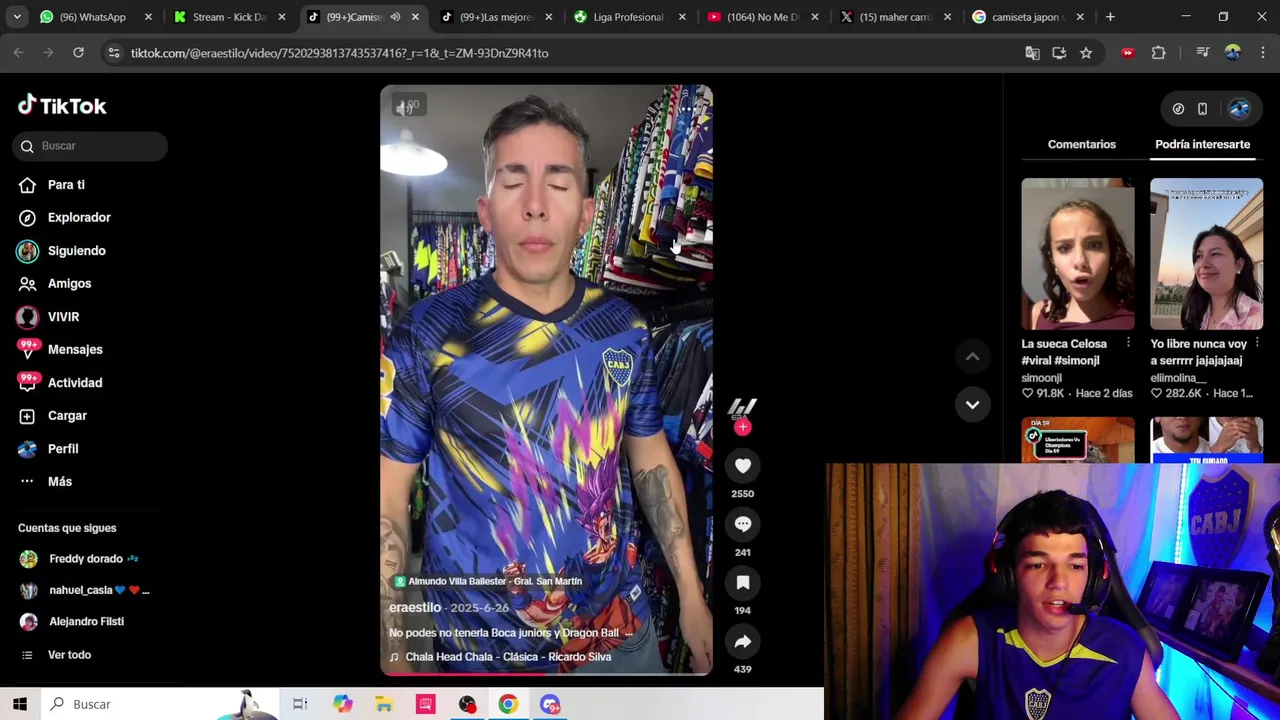1280x720 pixels.
Task: Open the eliimolina__ profile link
Action: [x=1178, y=378]
